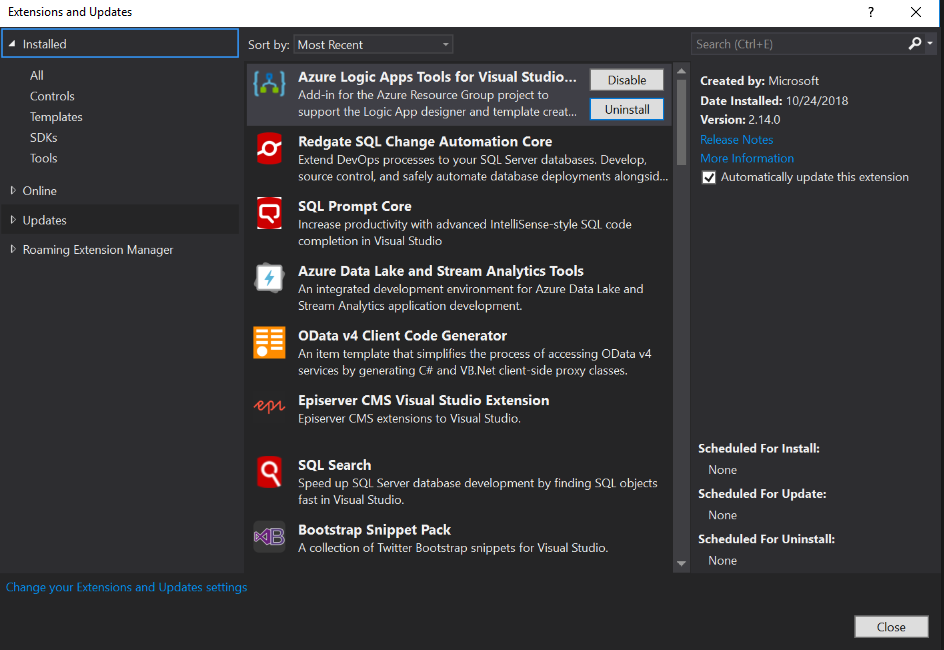Click the Redgate SQL Change Automation Core icon
The width and height of the screenshot is (944, 650).
(269, 148)
